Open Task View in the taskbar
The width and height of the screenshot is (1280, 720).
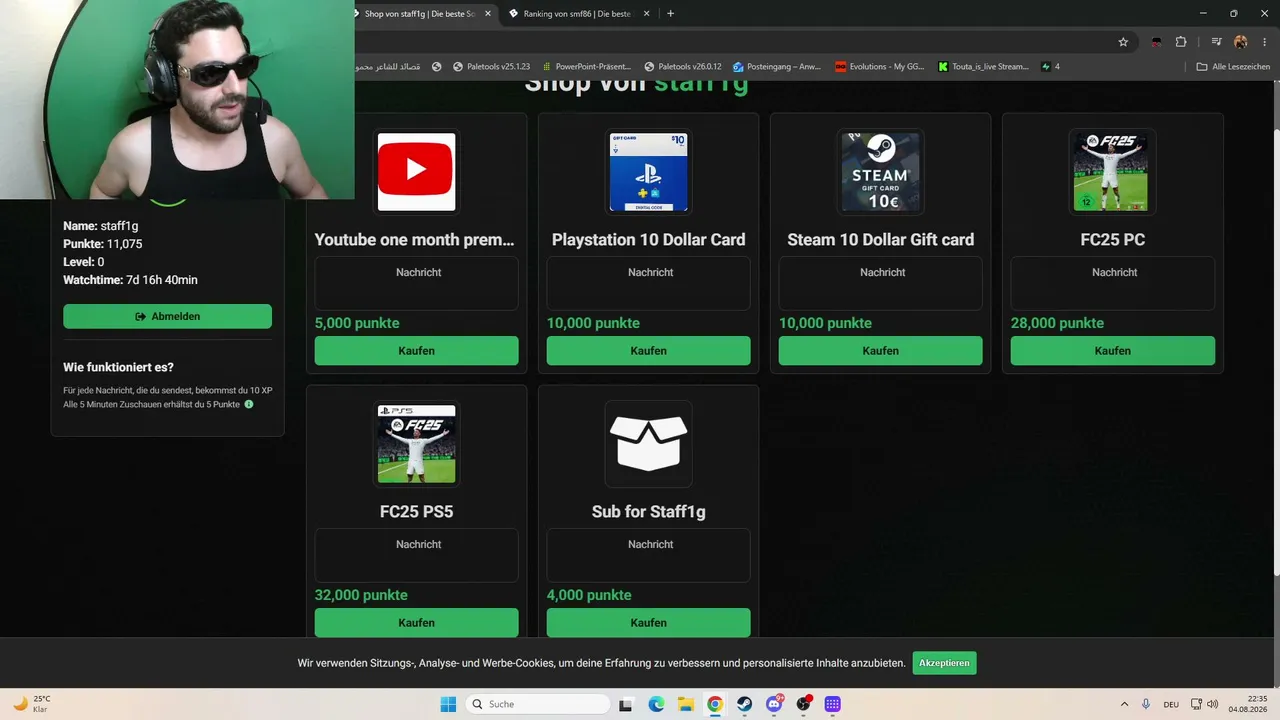626,704
